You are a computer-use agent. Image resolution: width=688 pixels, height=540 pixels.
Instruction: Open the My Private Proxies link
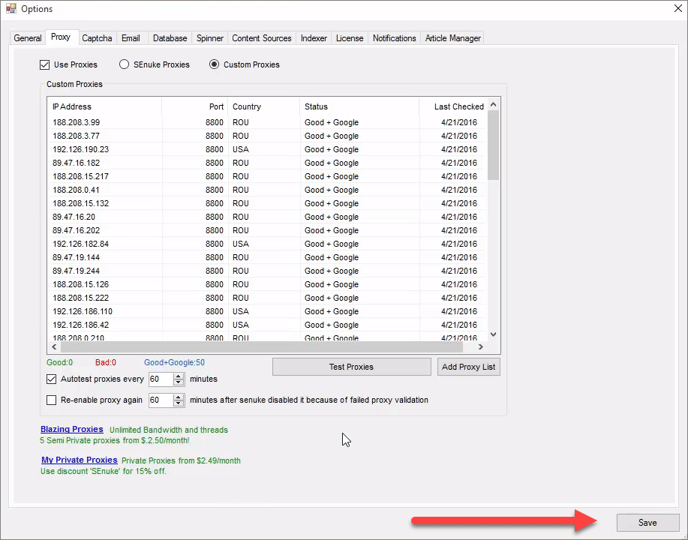tap(79, 460)
